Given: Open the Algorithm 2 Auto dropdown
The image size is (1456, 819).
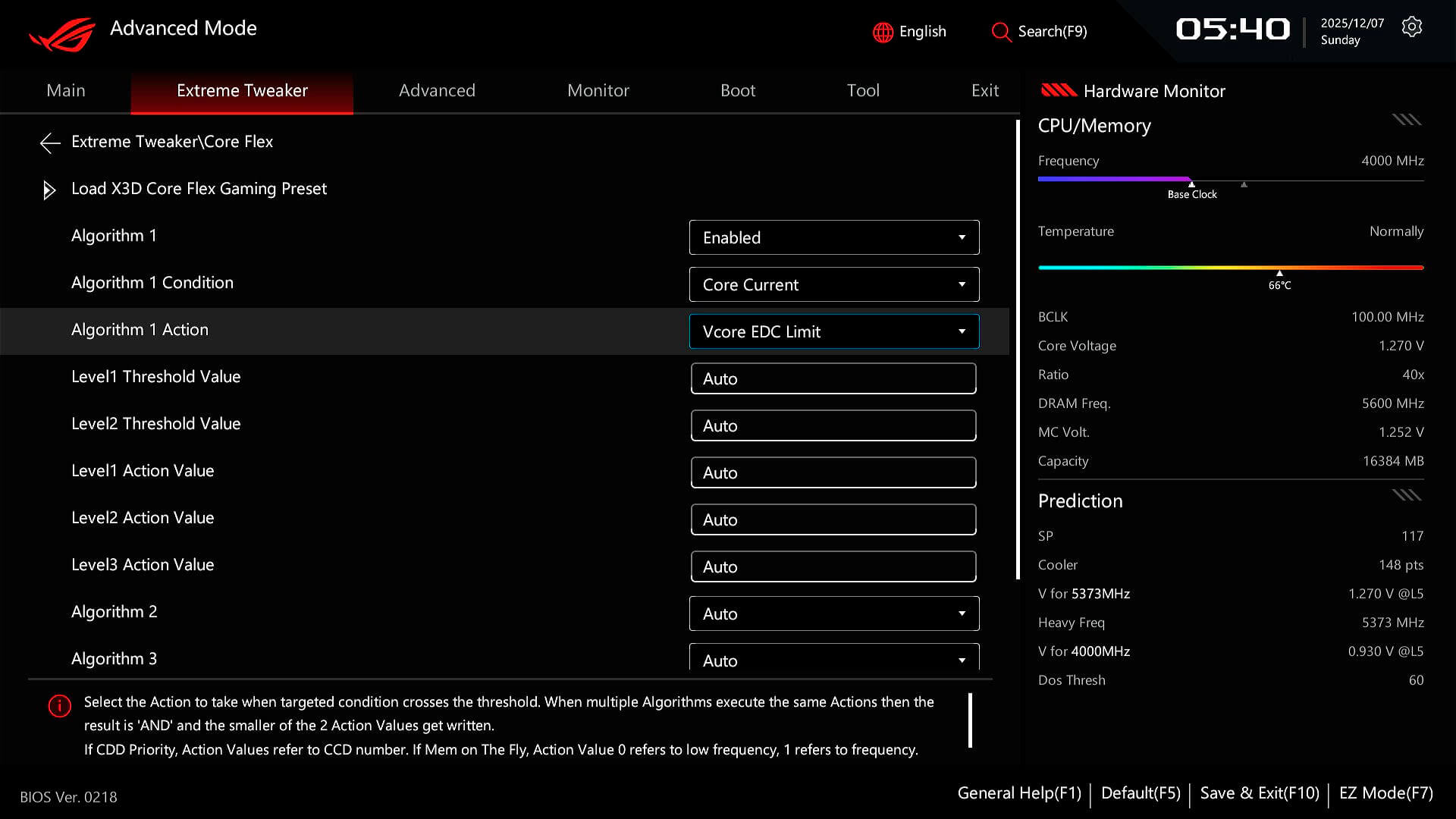Looking at the screenshot, I should 834,613.
